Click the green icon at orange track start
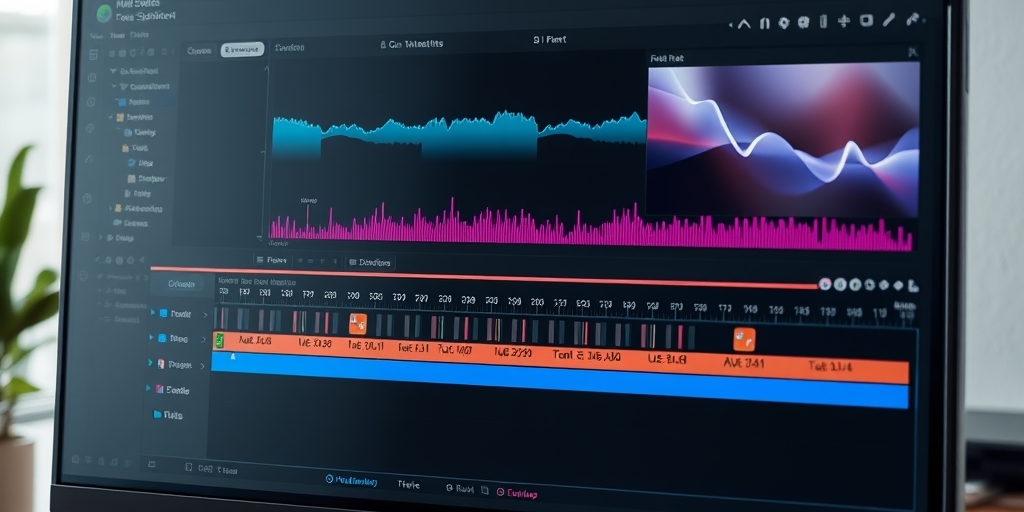This screenshot has height=512, width=1024. coord(220,340)
